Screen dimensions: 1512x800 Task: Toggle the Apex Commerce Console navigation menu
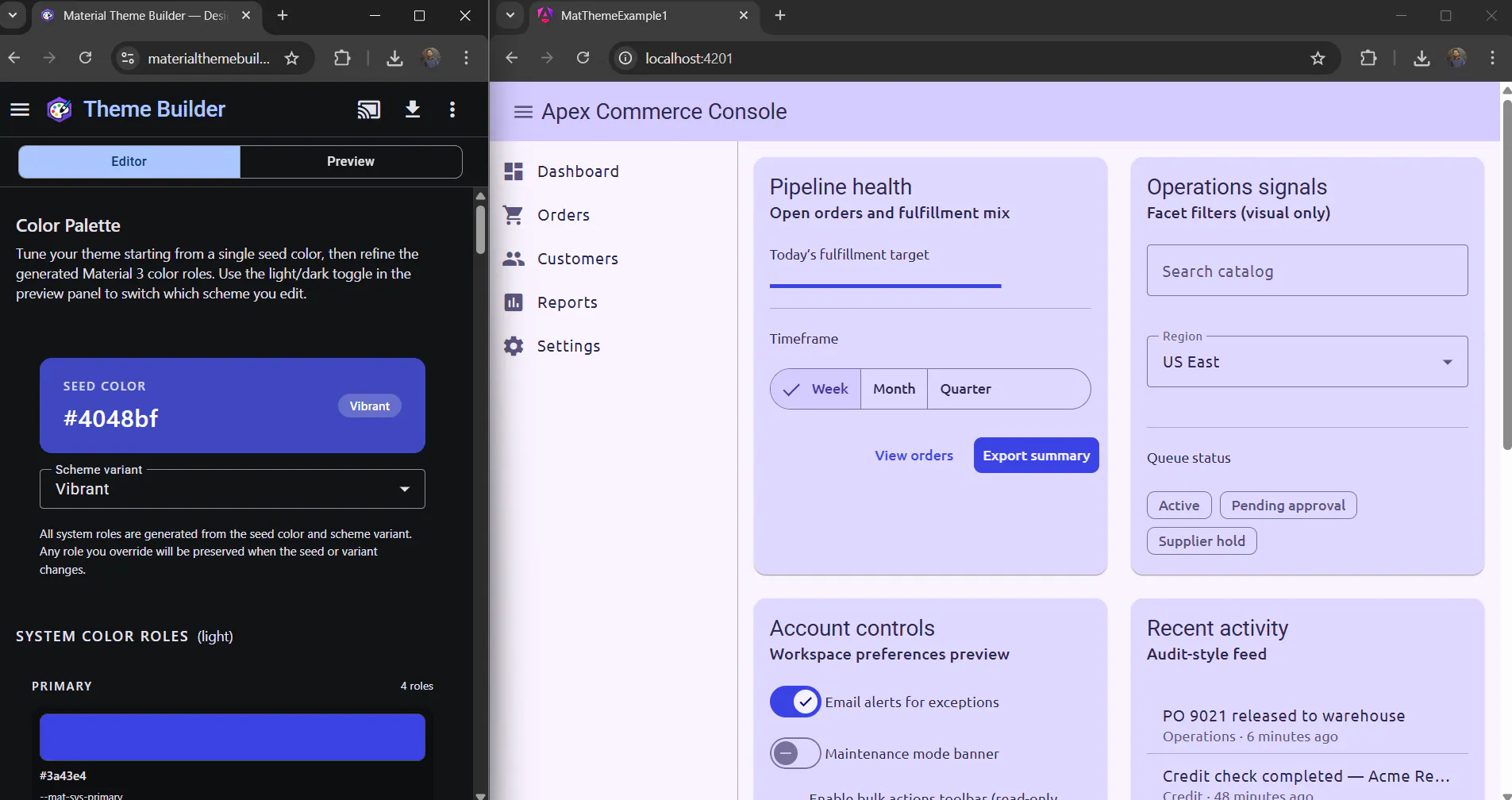click(523, 112)
